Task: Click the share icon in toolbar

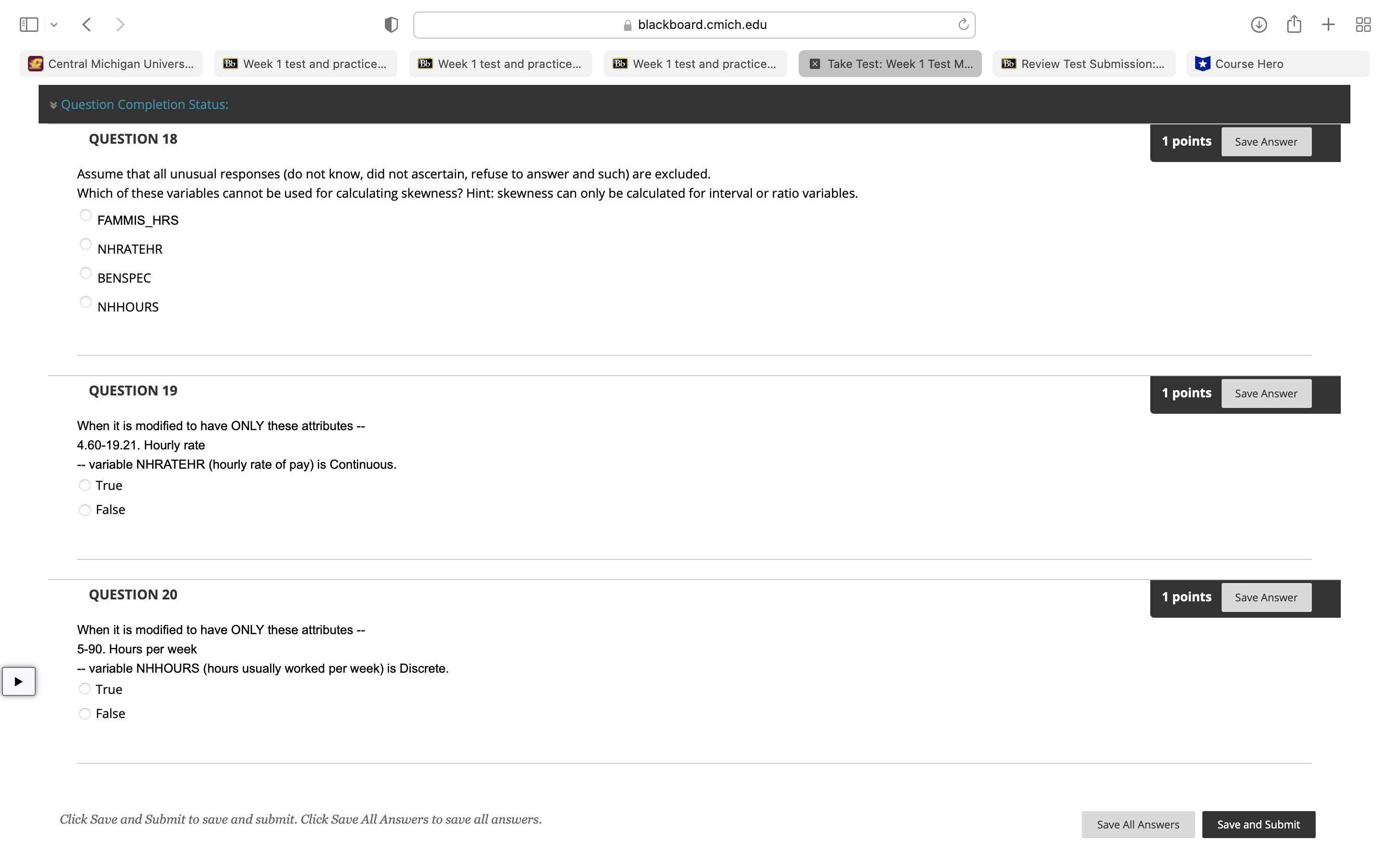Action: tap(1294, 25)
